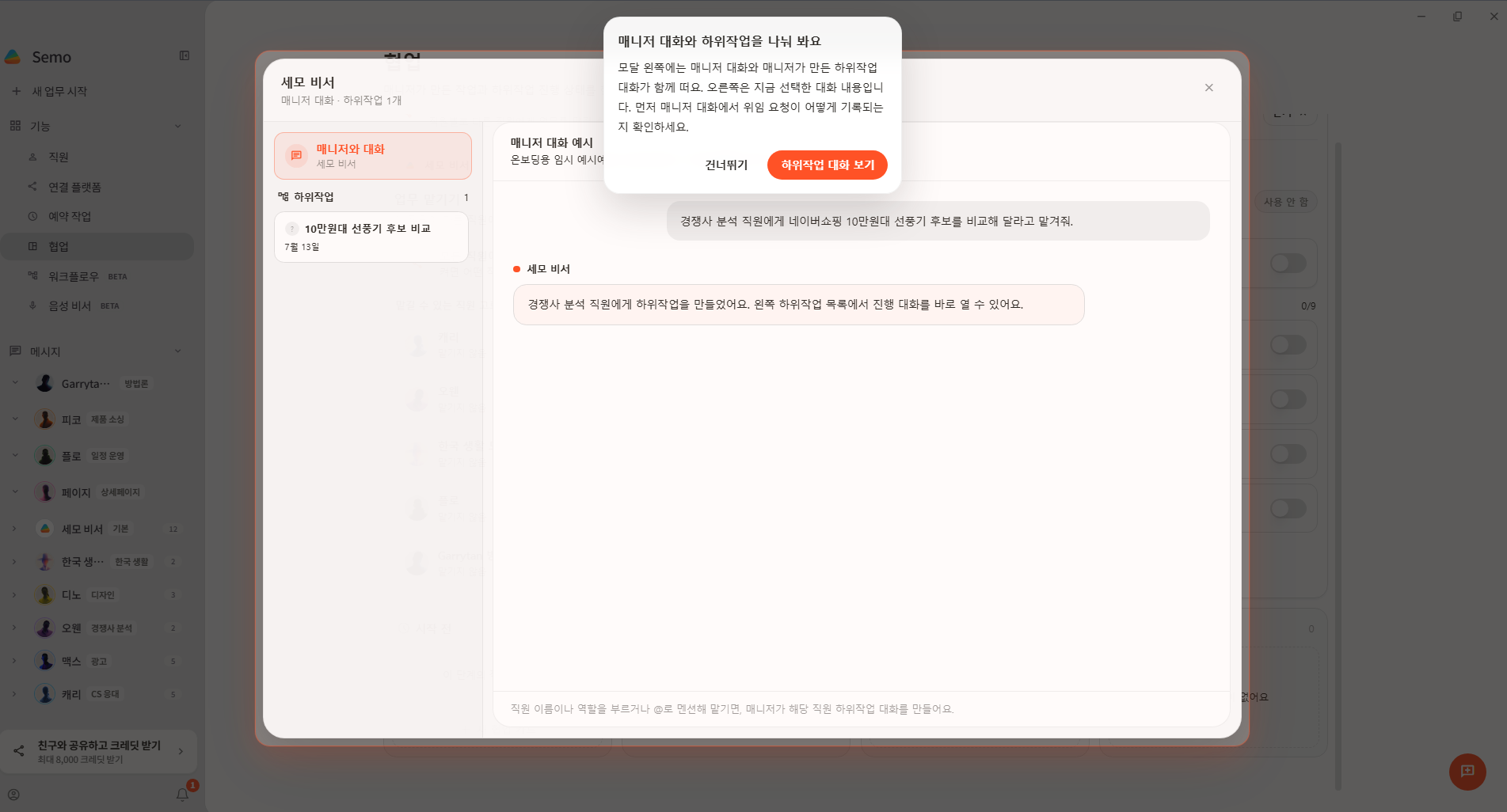This screenshot has height=812, width=1507.
Task: Open 맥스 avatar in messages
Action: click(x=45, y=661)
